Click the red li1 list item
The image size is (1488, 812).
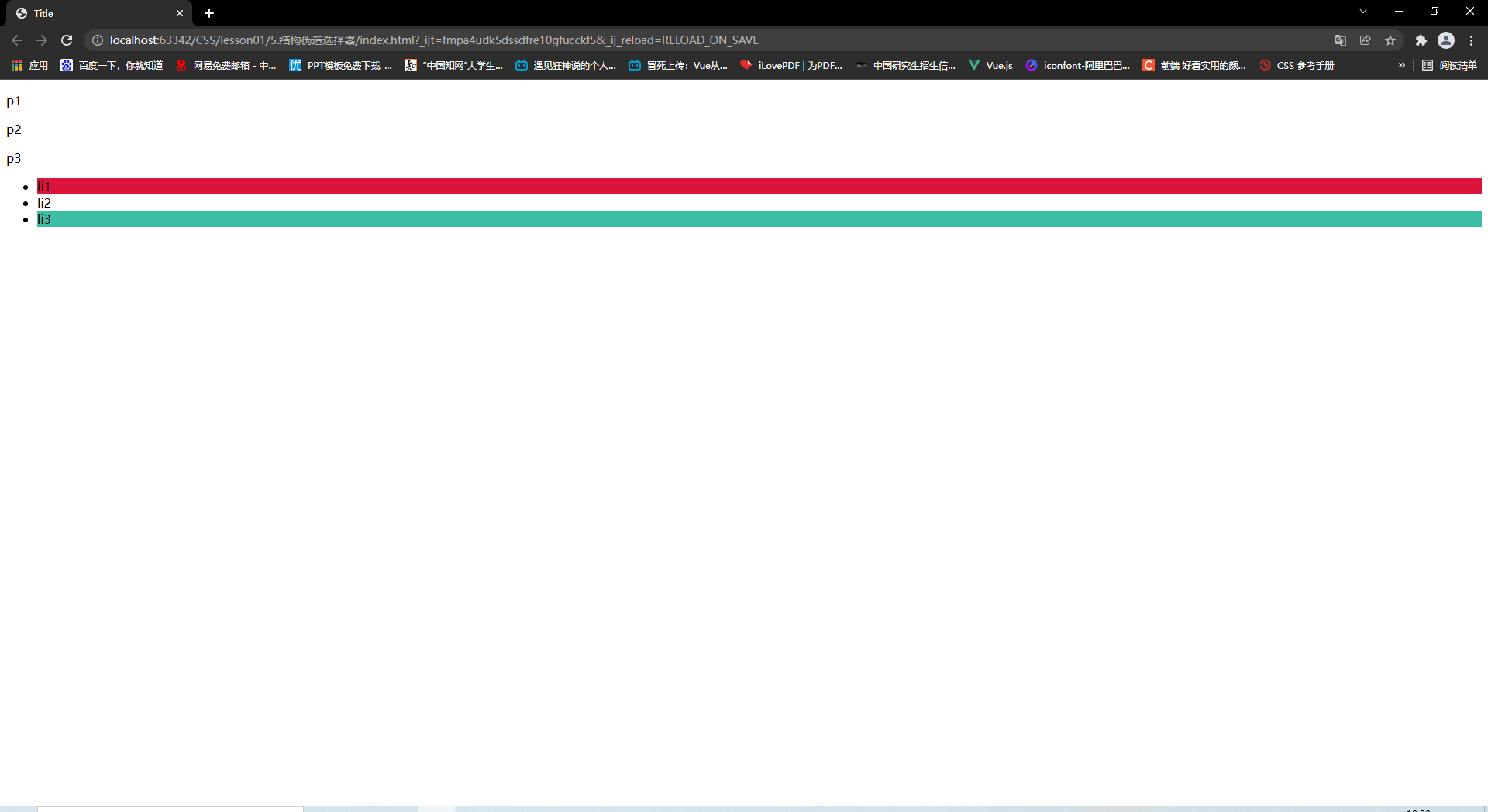(x=759, y=186)
